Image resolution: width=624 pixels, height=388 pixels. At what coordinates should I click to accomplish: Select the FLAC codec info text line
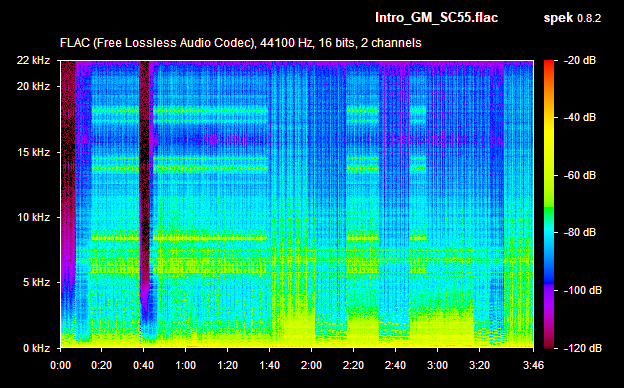pyautogui.click(x=240, y=43)
